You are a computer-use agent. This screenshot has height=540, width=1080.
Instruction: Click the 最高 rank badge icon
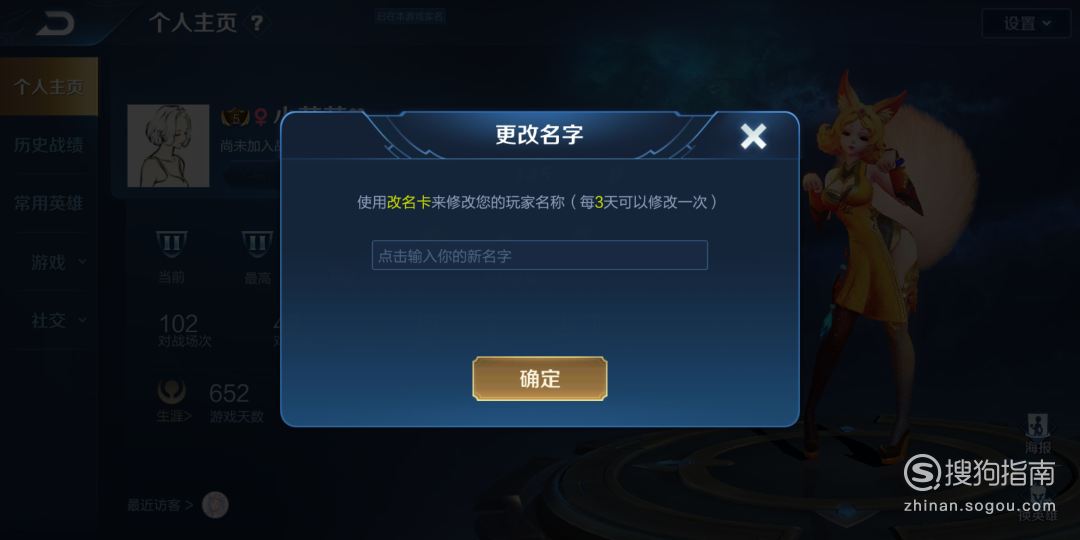click(x=257, y=245)
